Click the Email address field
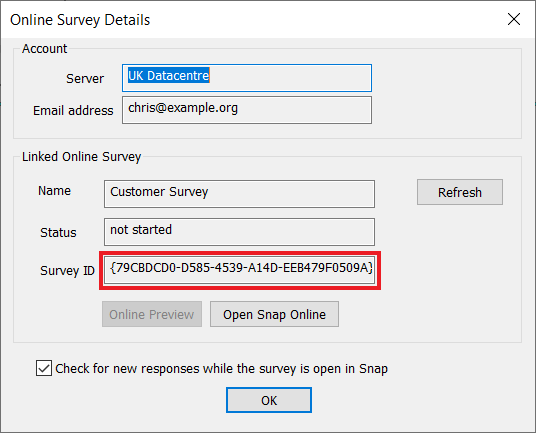 coord(247,110)
